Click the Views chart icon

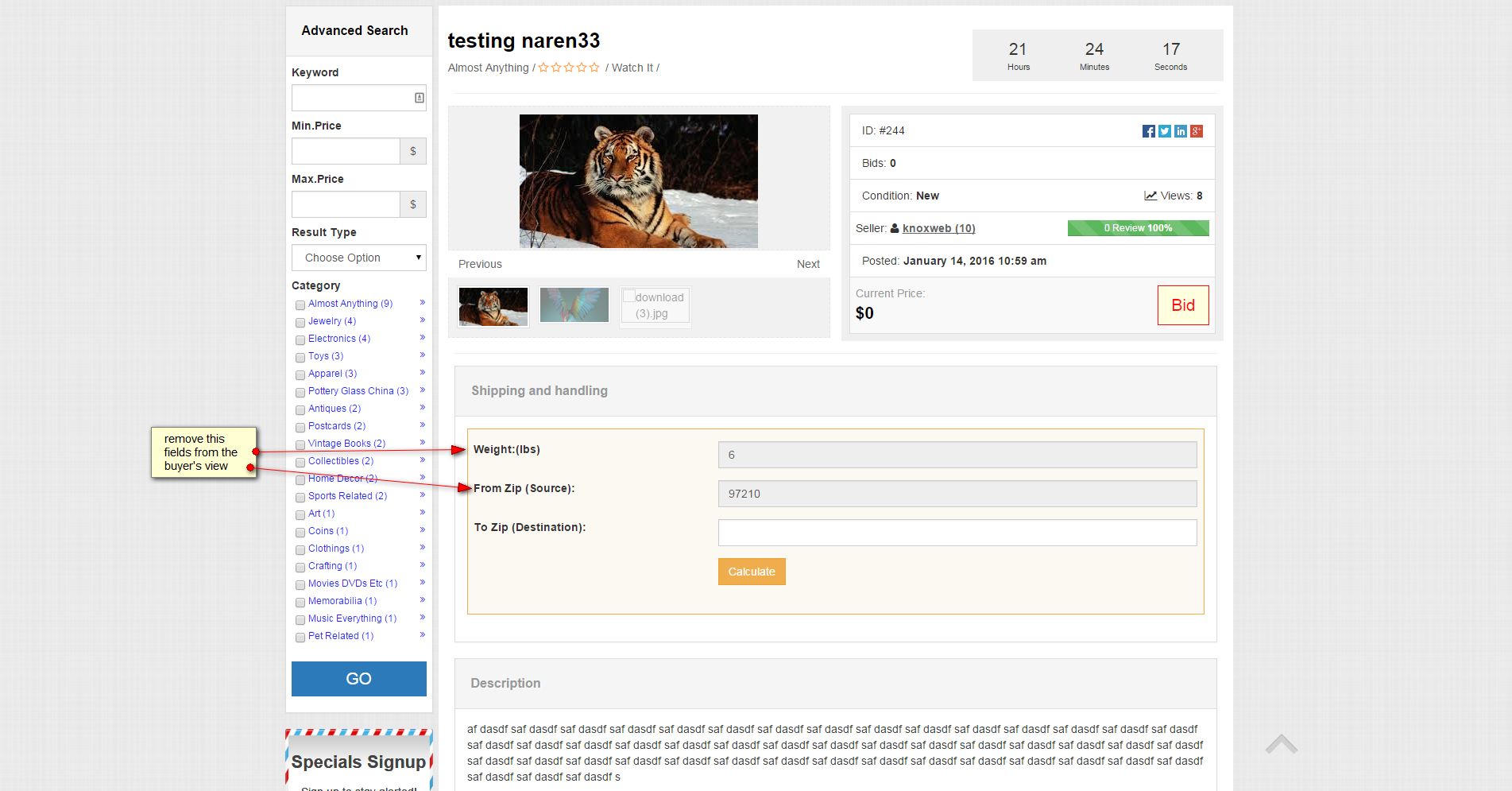1150,196
